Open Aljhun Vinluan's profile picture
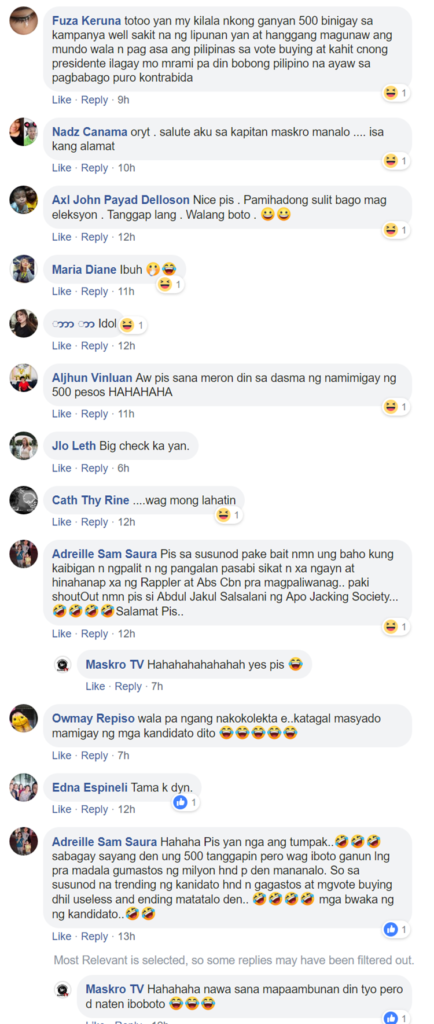The height and width of the screenshot is (1024, 434). click(23, 377)
